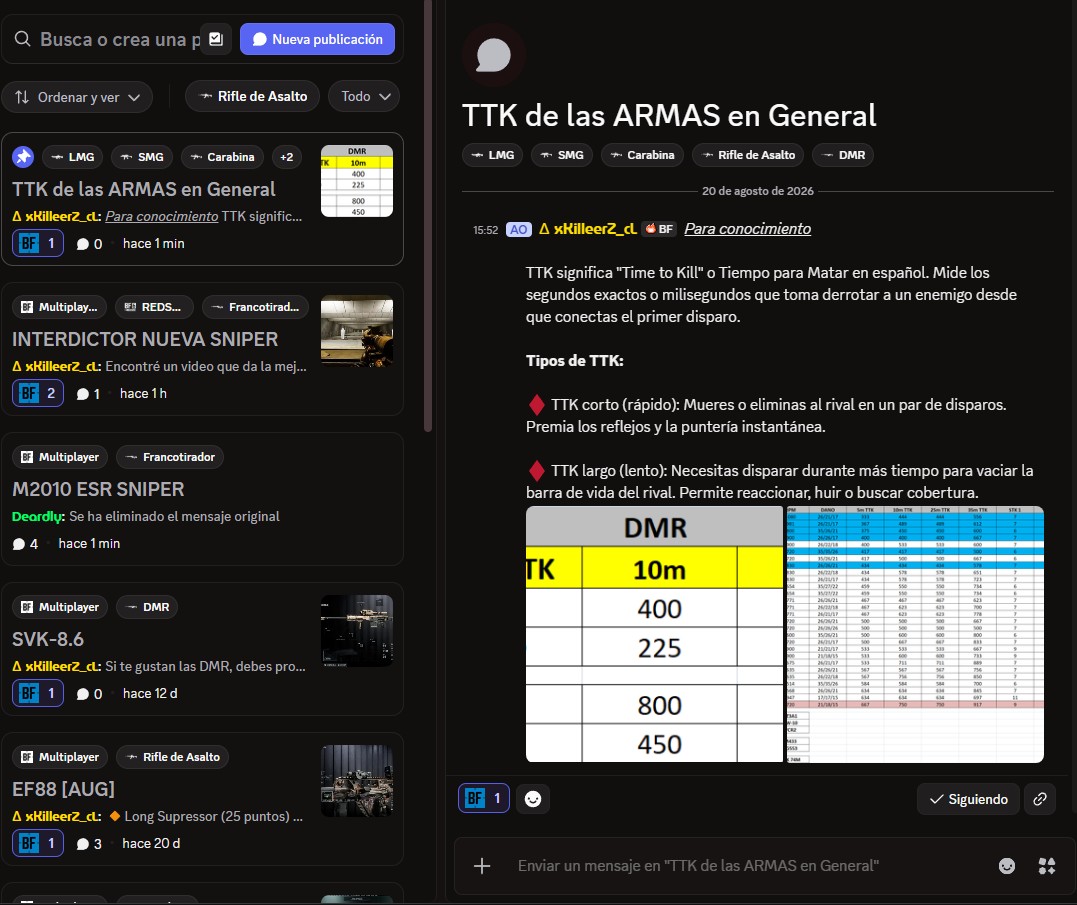Open M2010 ESR SNIPER post
1077x905 pixels.
click(x=98, y=489)
